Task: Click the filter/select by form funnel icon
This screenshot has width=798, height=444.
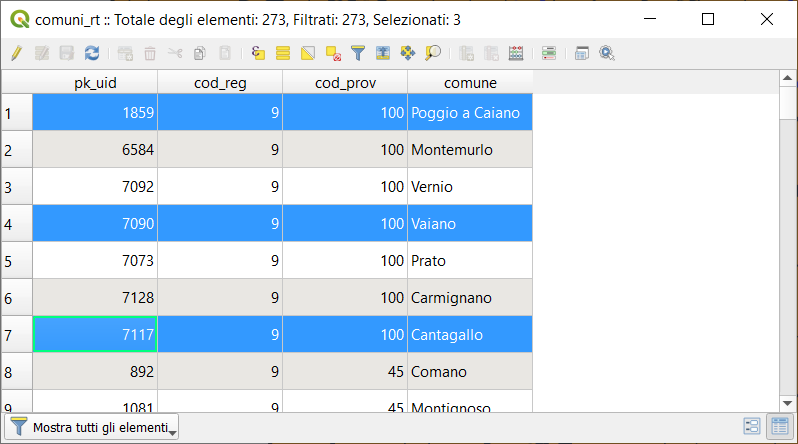Action: [358, 53]
